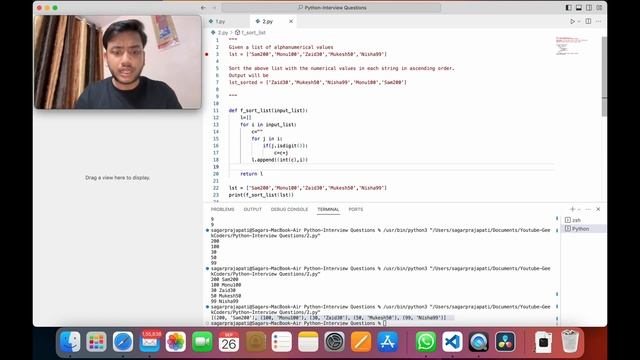Open Mail from the dock
The height and width of the screenshot is (360, 640).
[149, 342]
